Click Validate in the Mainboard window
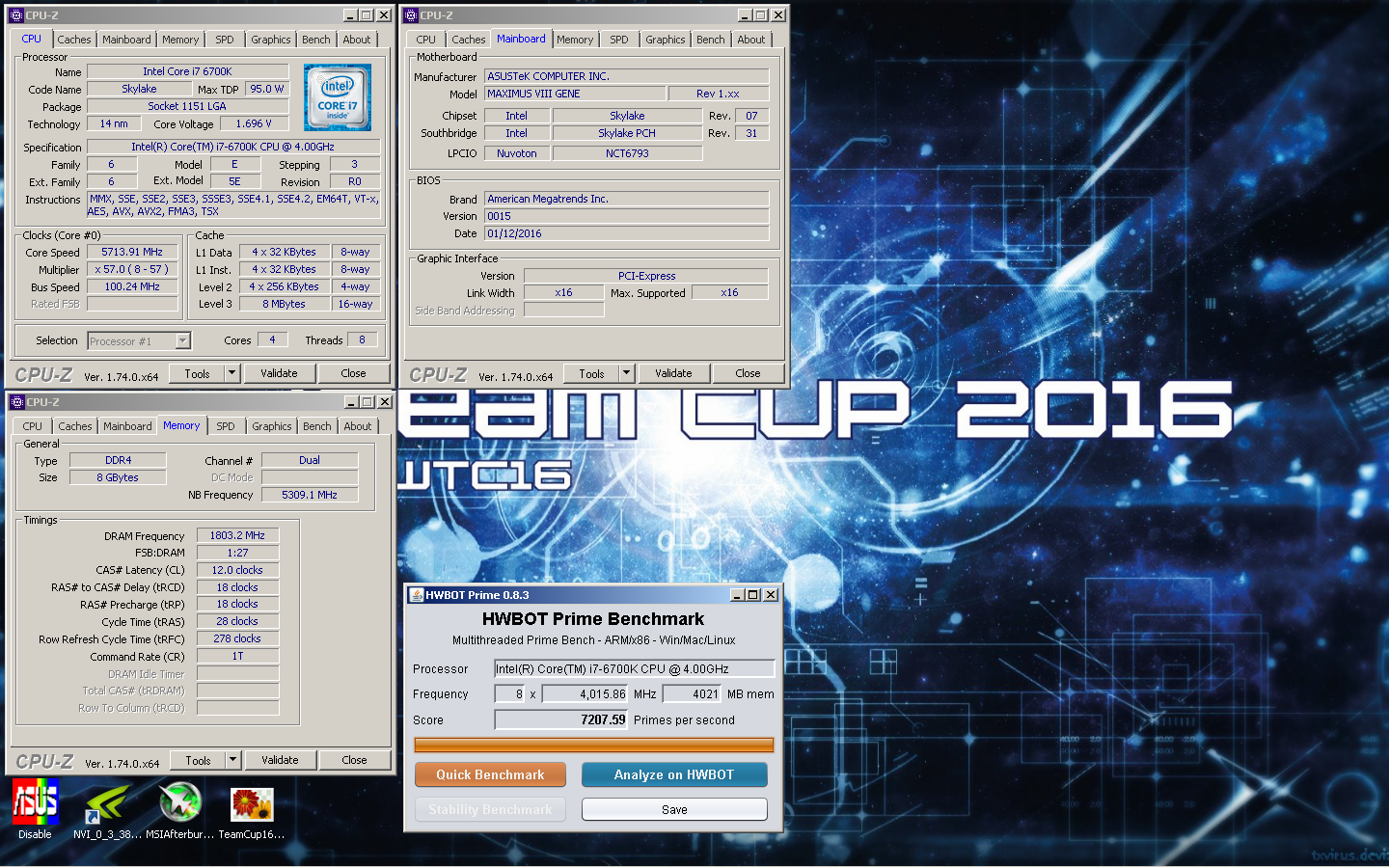Screen dimensions: 1389x868 click(x=673, y=373)
